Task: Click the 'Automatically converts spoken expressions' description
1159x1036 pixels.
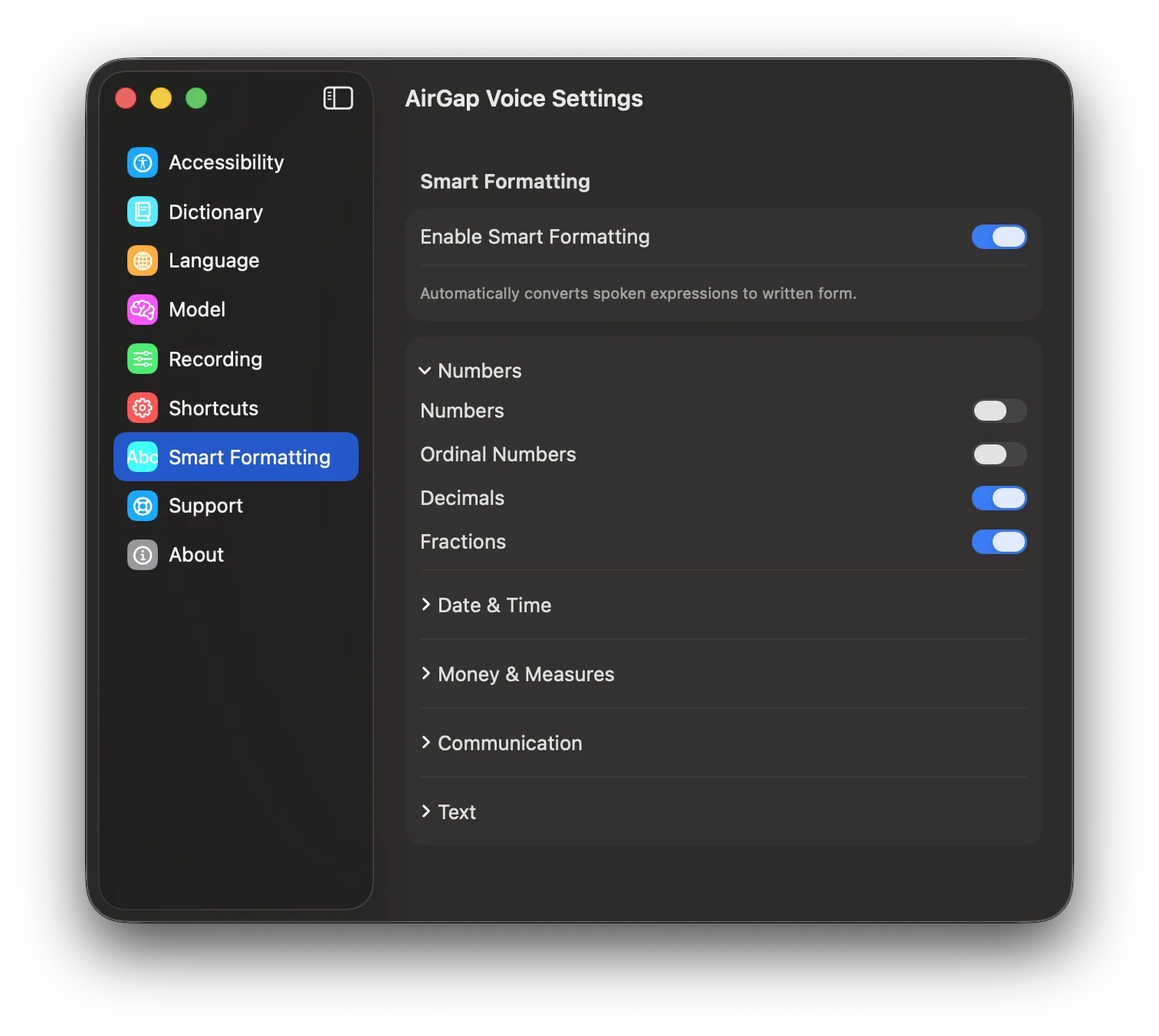Action: point(639,293)
